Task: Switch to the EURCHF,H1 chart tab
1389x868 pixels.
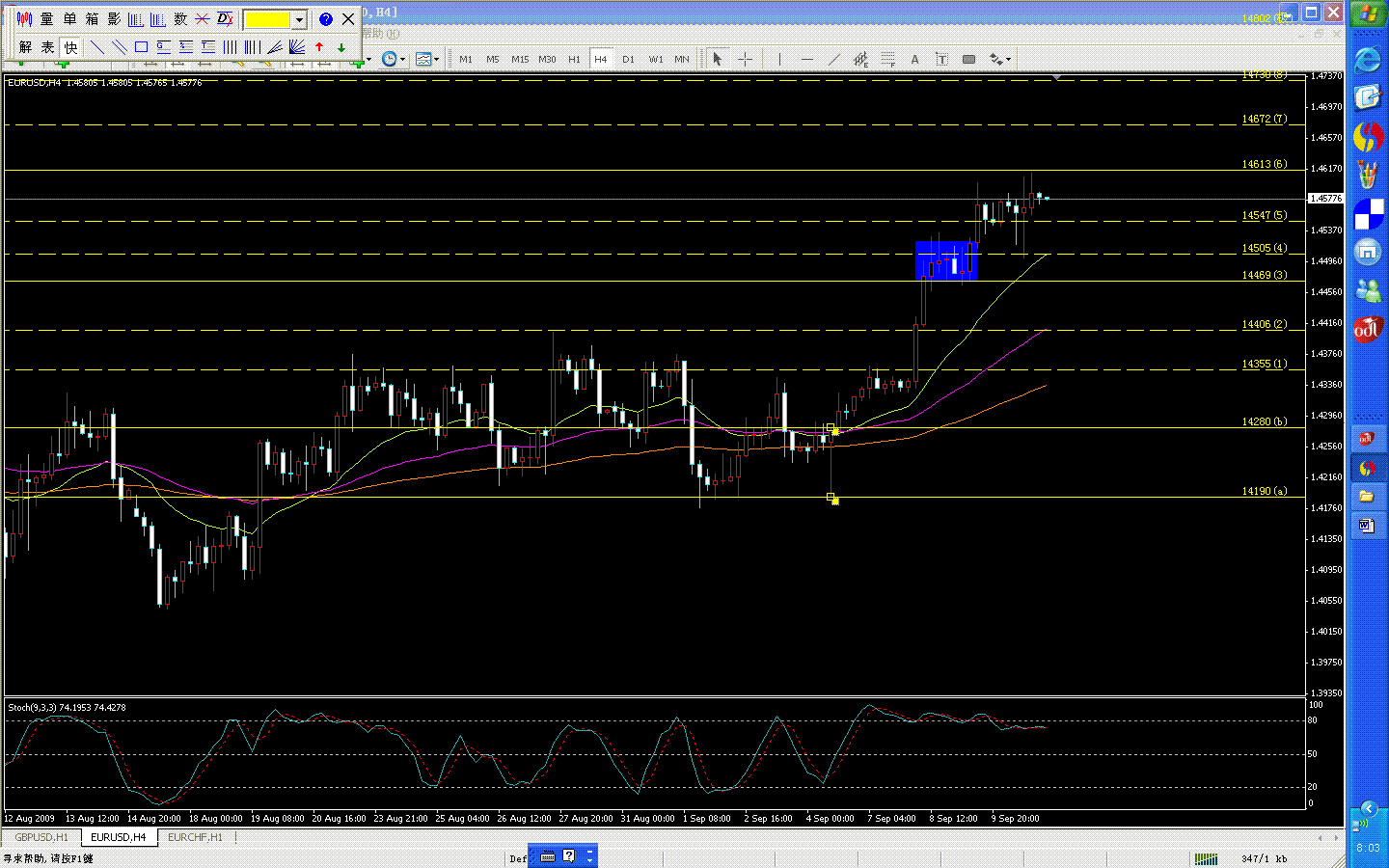Action: [195, 837]
